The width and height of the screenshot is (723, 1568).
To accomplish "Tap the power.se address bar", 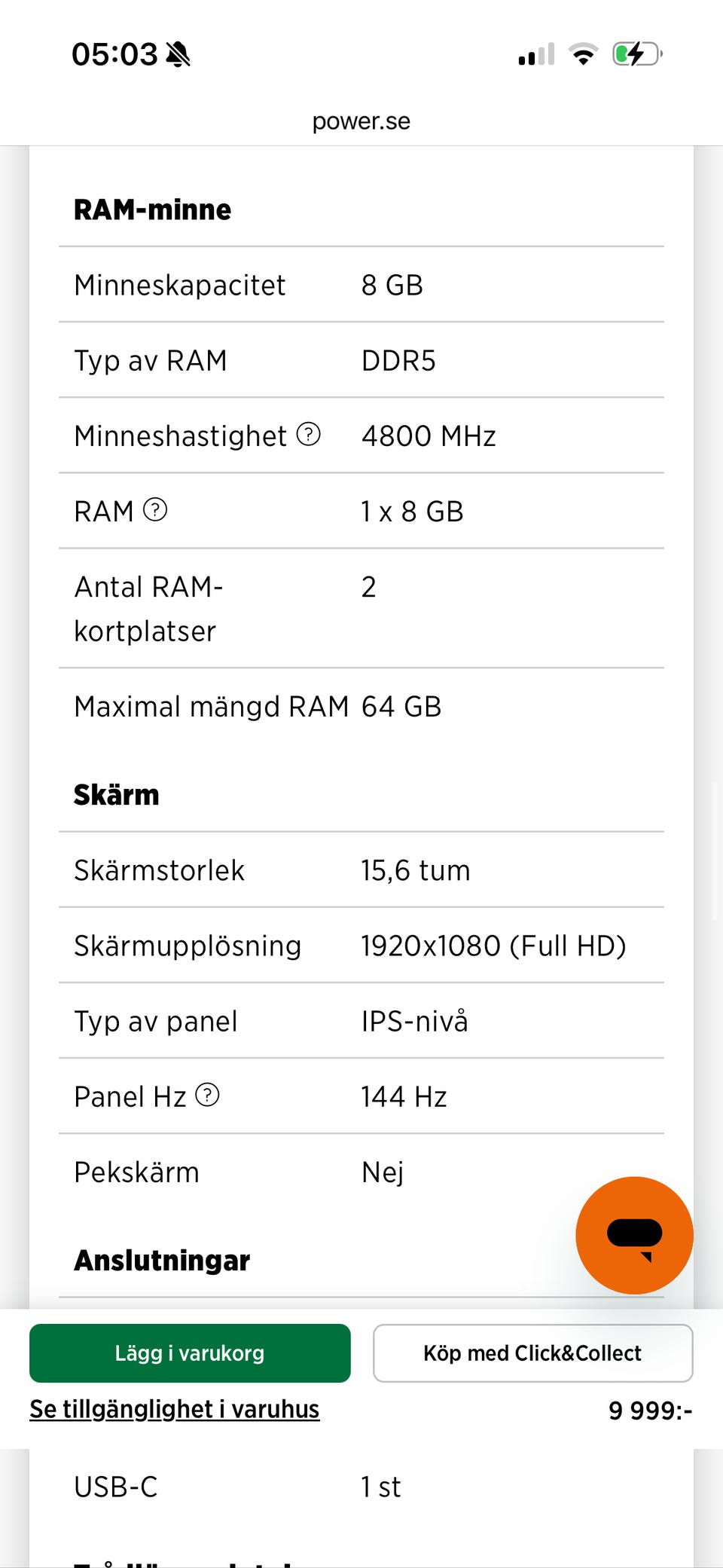I will tap(361, 121).
